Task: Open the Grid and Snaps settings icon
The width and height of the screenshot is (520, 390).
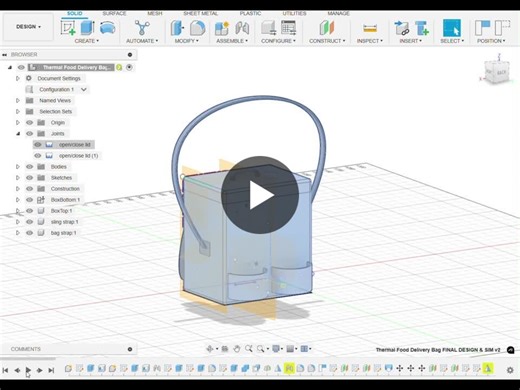Action: click(290, 349)
